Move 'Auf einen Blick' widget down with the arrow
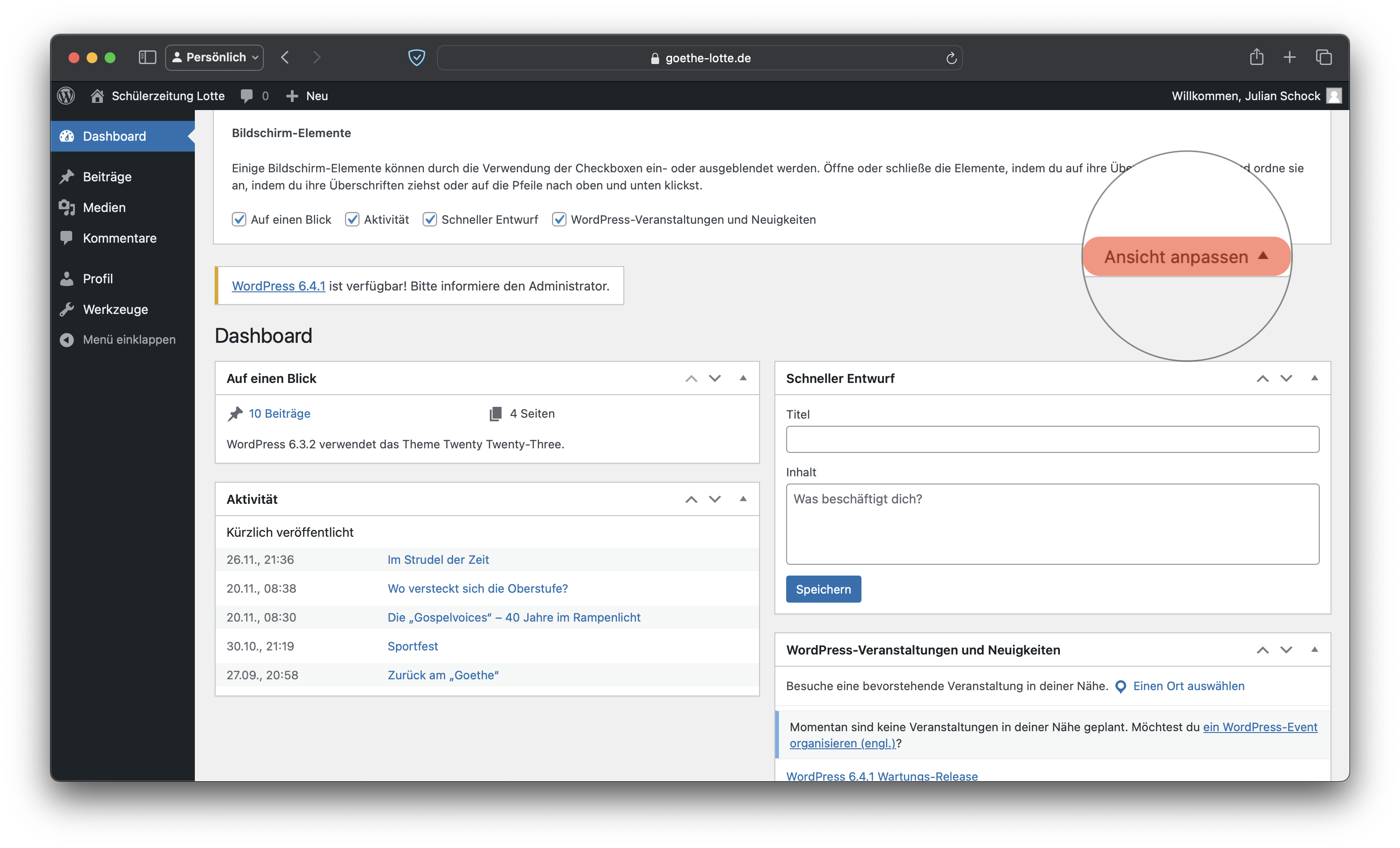 click(x=715, y=378)
